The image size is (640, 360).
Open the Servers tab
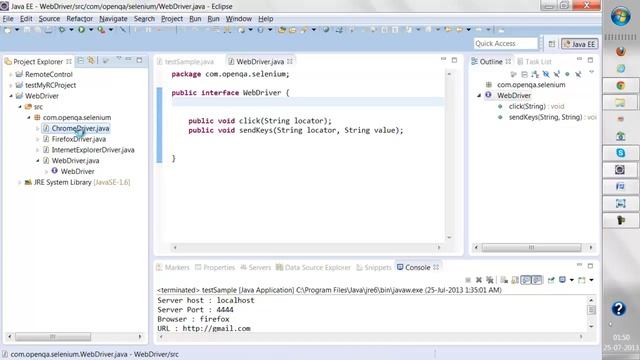coord(256,268)
